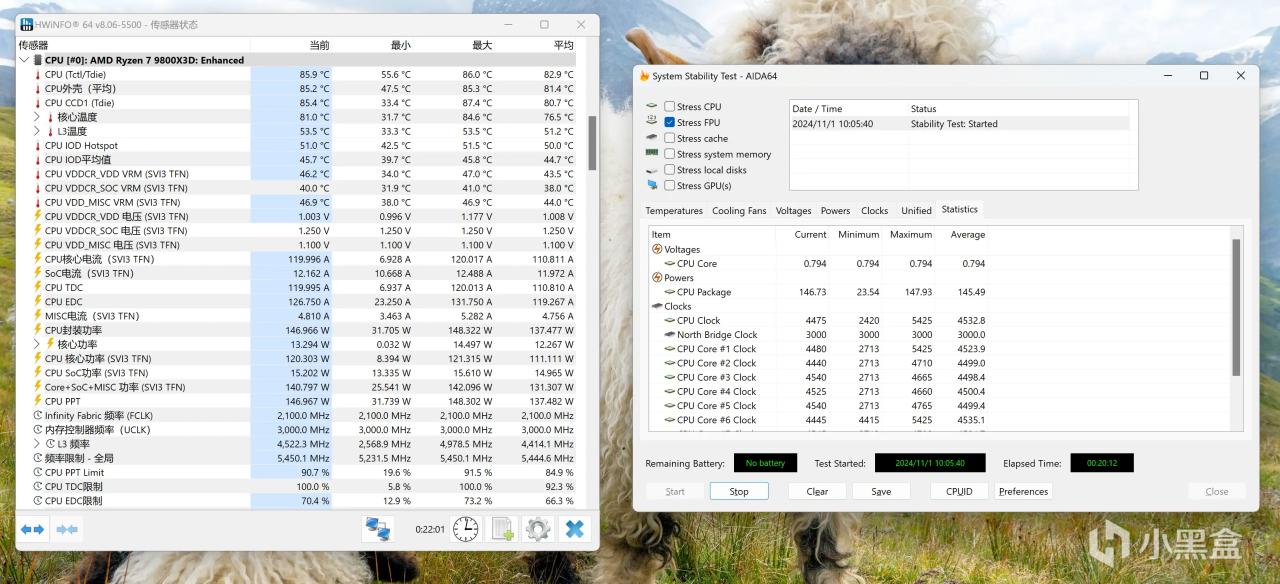Screen dimensions: 1280x584
Task: Click lightning icon beside CPU EDC
Action: click(x=38, y=302)
